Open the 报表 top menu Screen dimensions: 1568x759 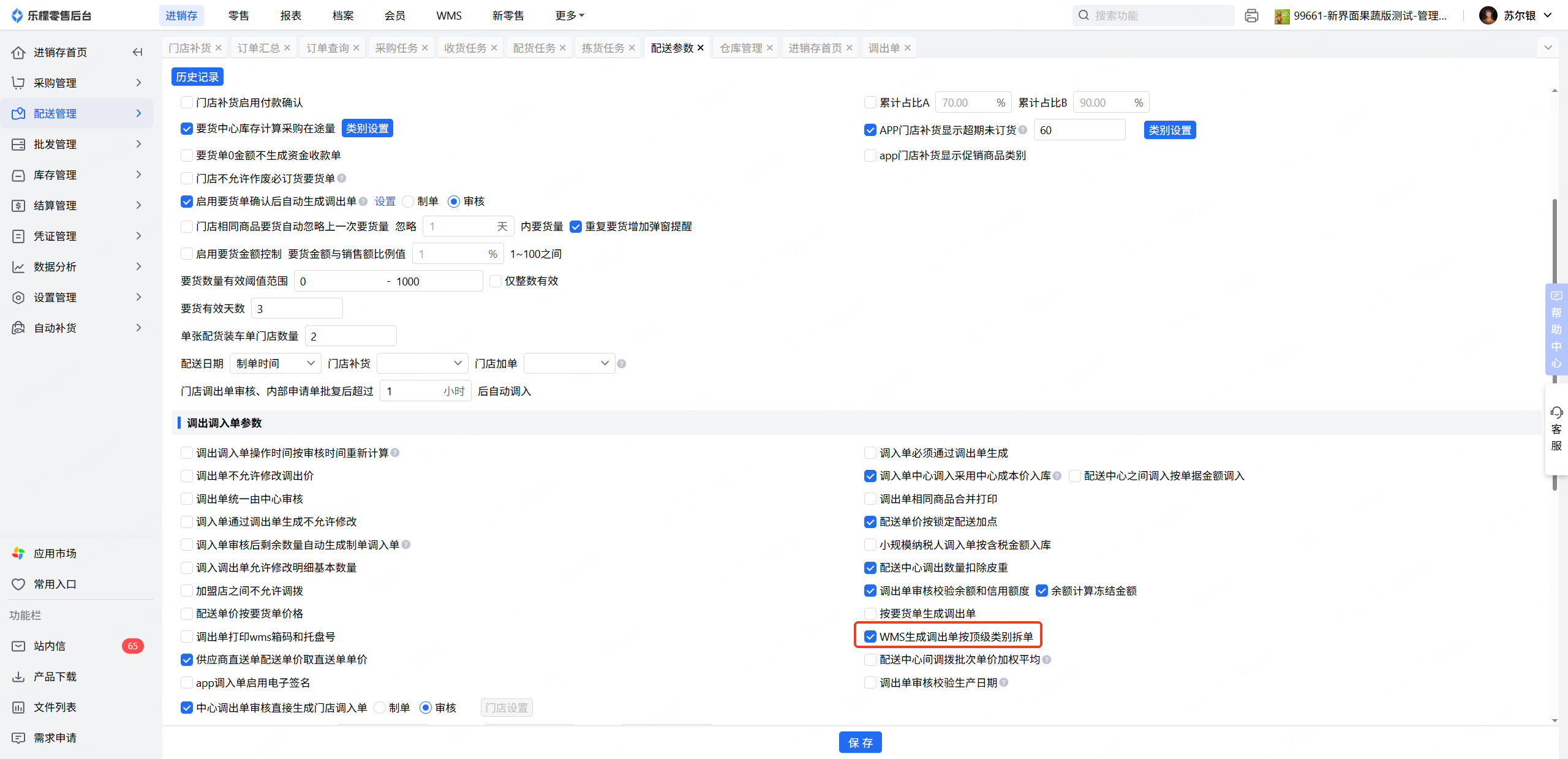[290, 15]
